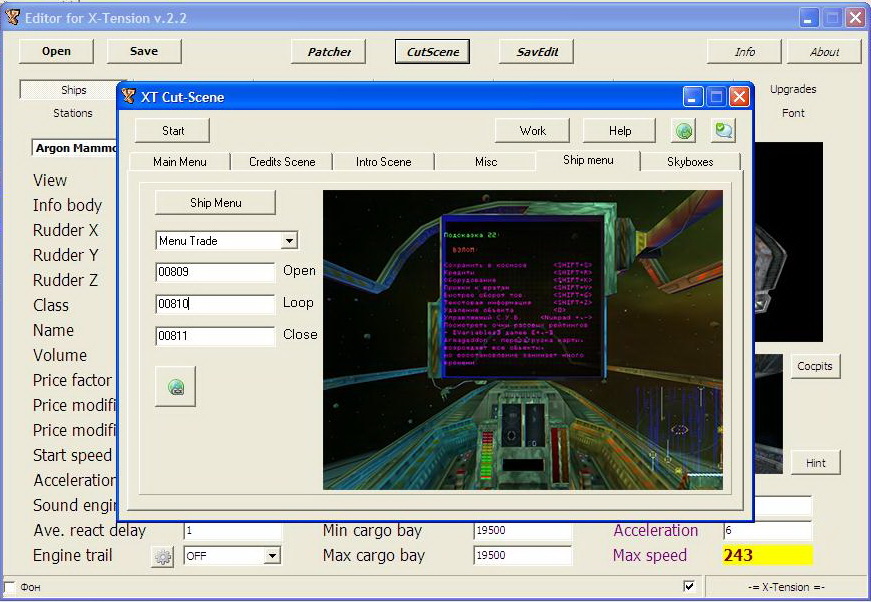Click the green globe icon beside Help

(684, 130)
